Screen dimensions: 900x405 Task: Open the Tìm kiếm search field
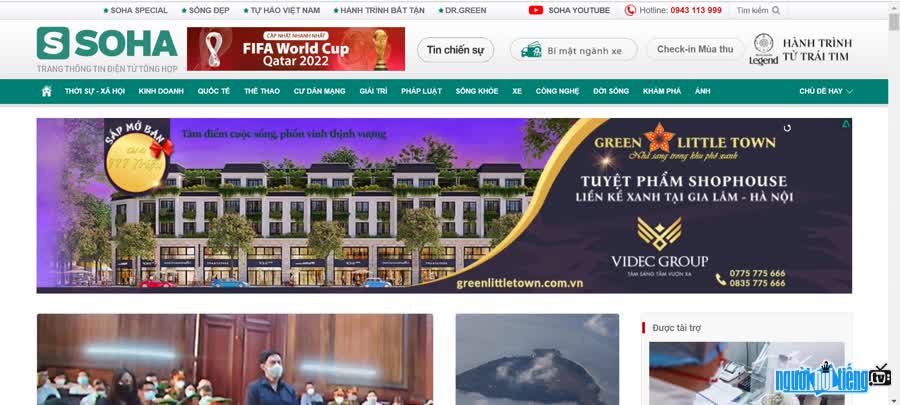coord(758,10)
